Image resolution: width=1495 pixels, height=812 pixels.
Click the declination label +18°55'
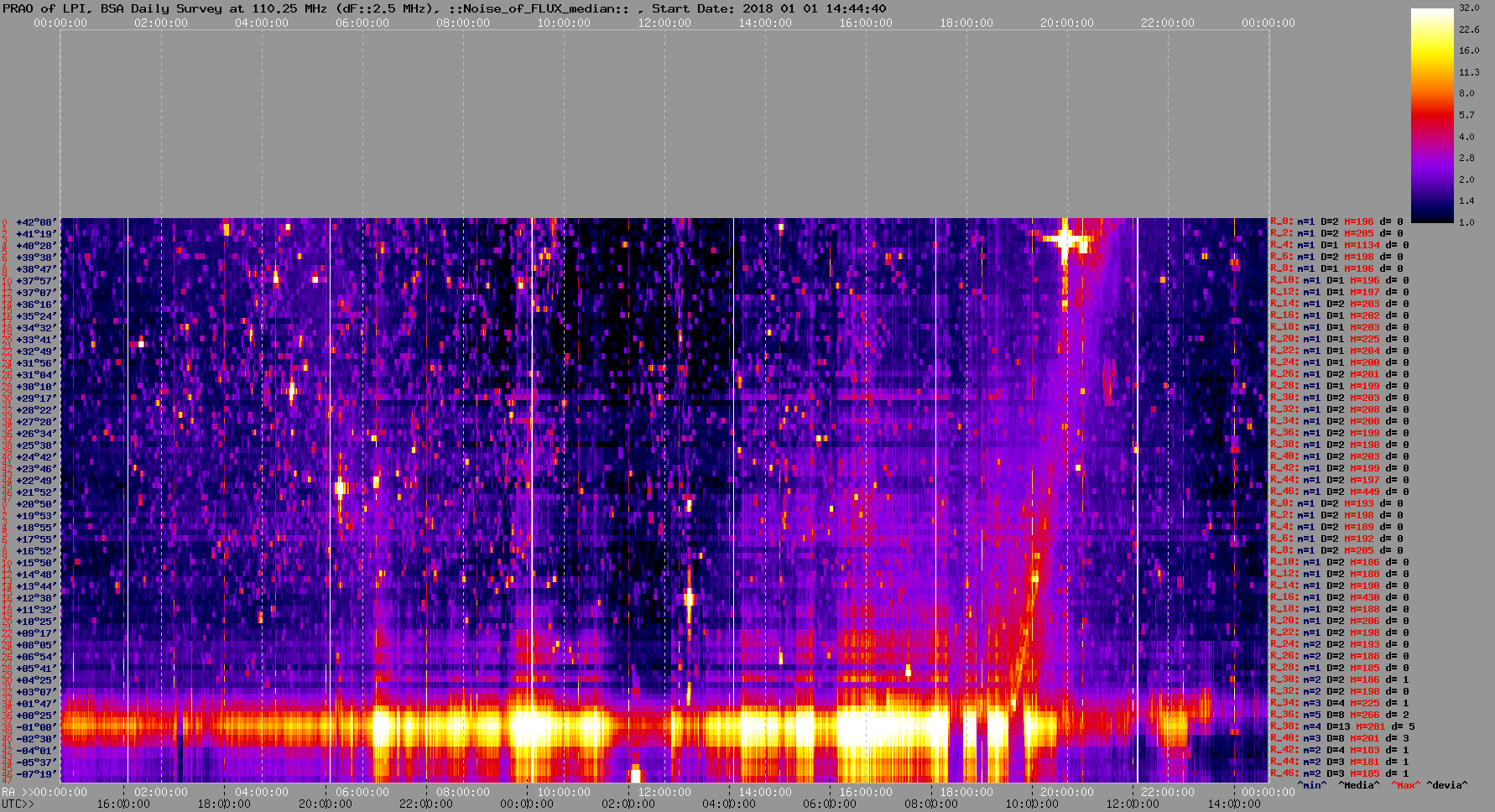(36, 528)
